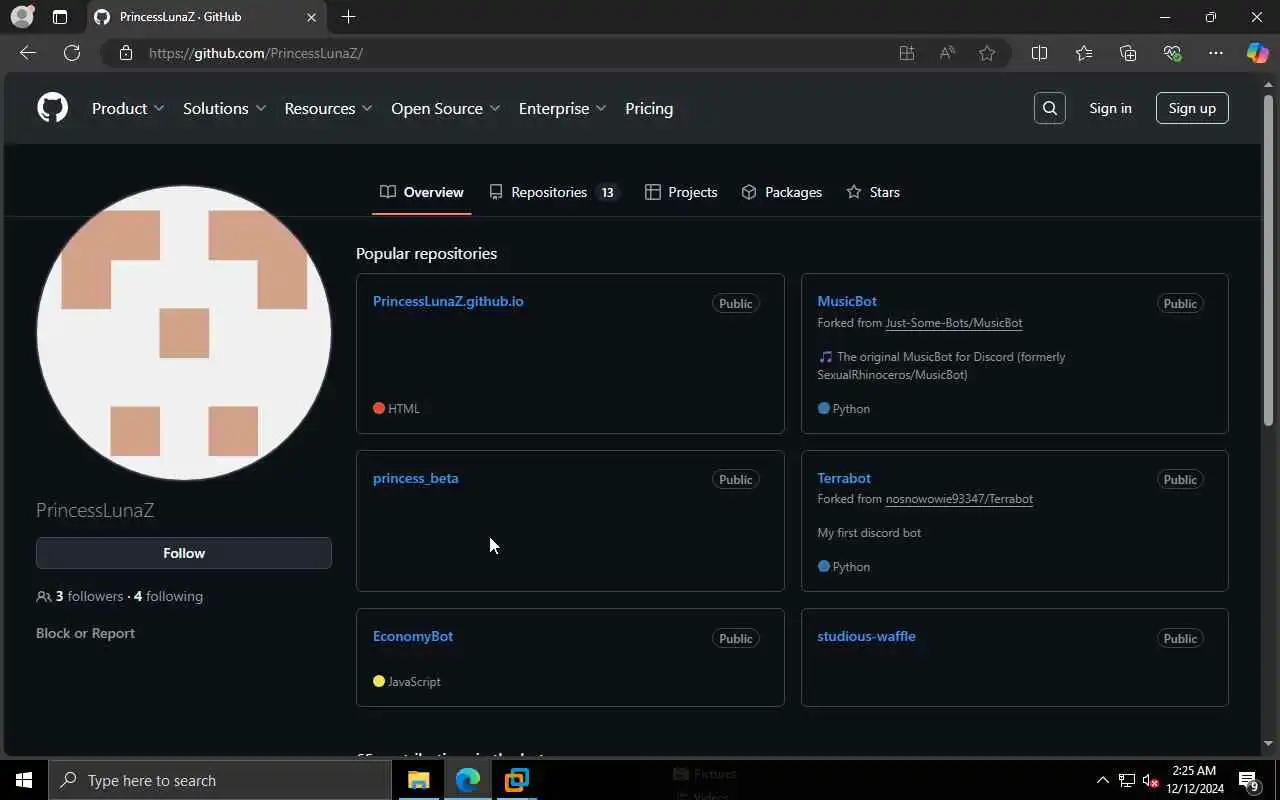Close the PrincessLunaZ GitHub tab
Image resolution: width=1280 pixels, height=800 pixels.
tap(311, 17)
